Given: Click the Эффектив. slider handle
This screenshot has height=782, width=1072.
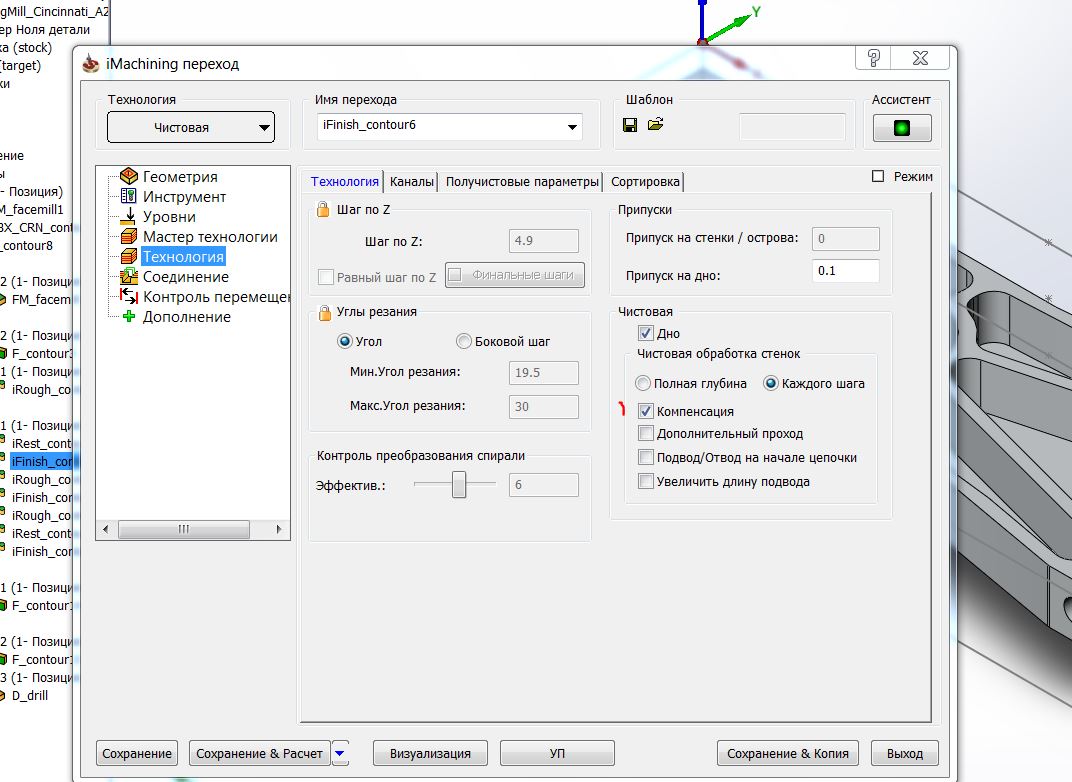Looking at the screenshot, I should (x=459, y=484).
